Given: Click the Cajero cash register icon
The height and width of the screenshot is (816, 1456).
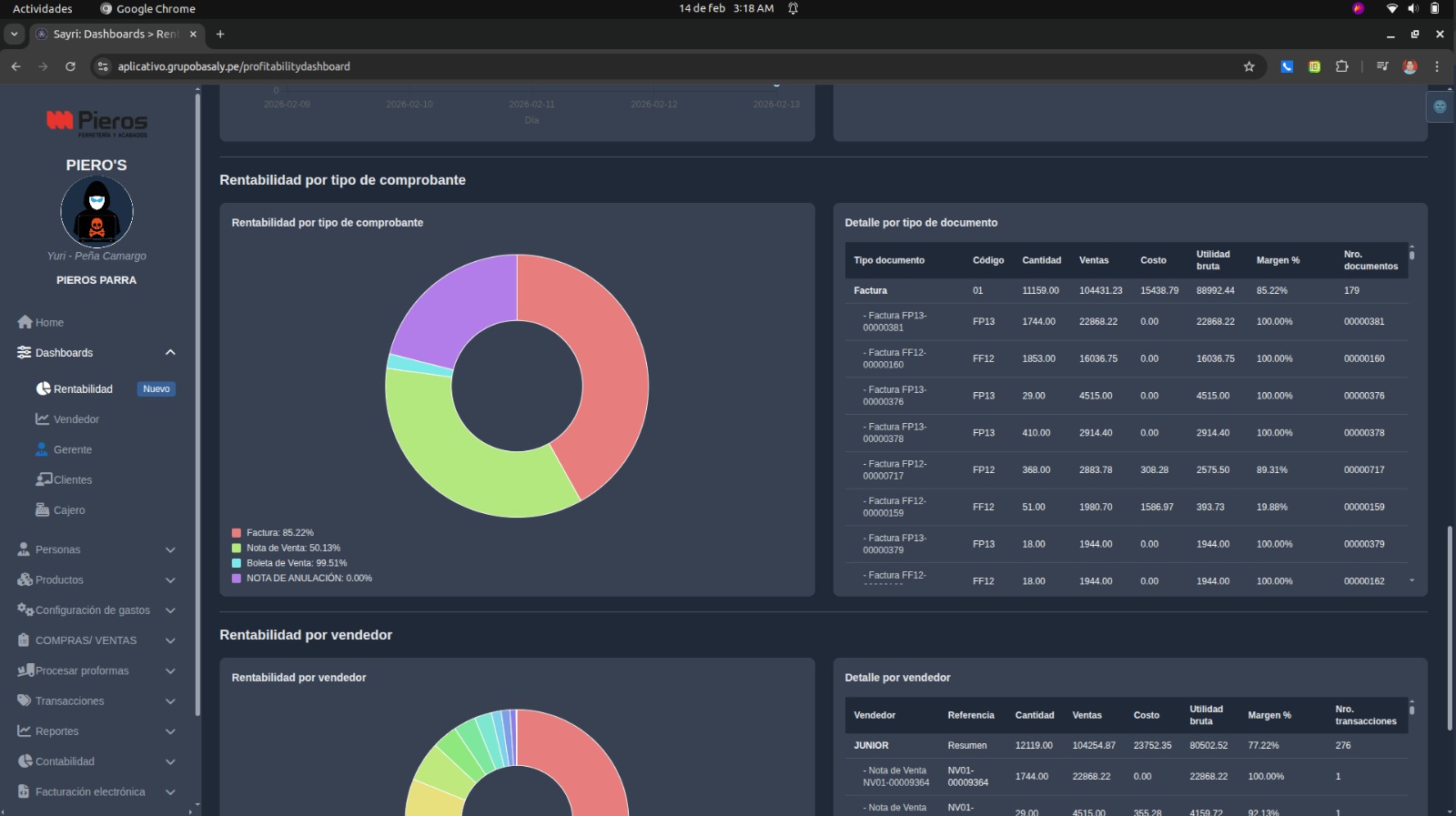Looking at the screenshot, I should pyautogui.click(x=42, y=510).
